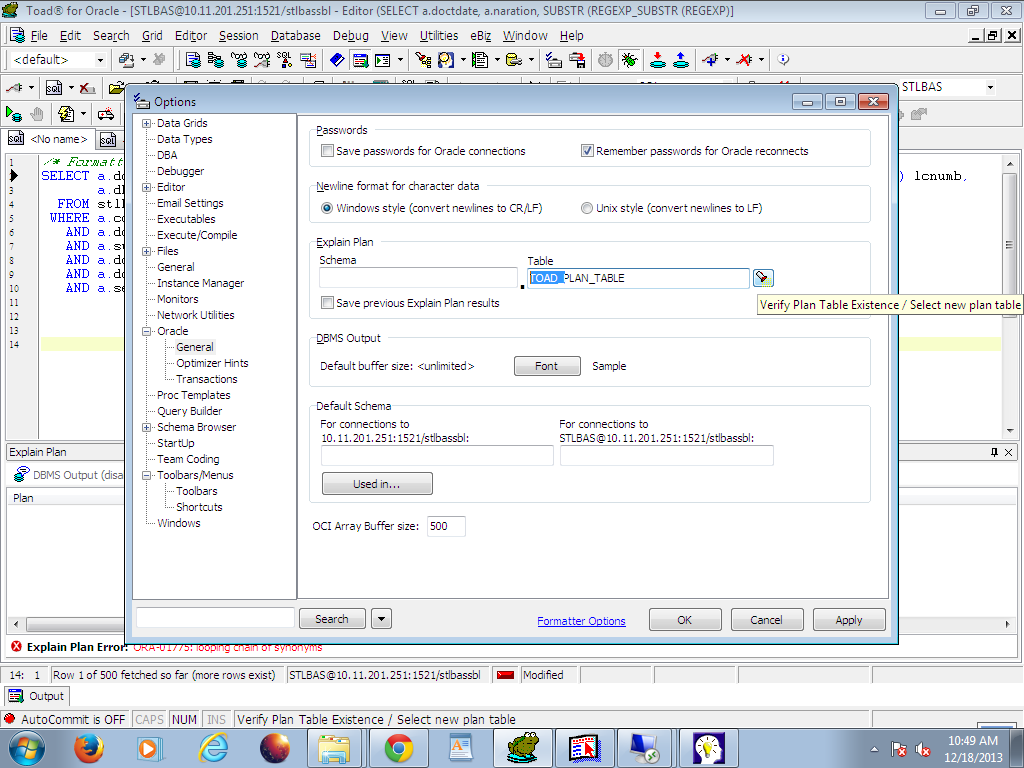This screenshot has width=1024, height=768.
Task: Click the printer with red arrow toolbar icon
Action: [x=577, y=60]
